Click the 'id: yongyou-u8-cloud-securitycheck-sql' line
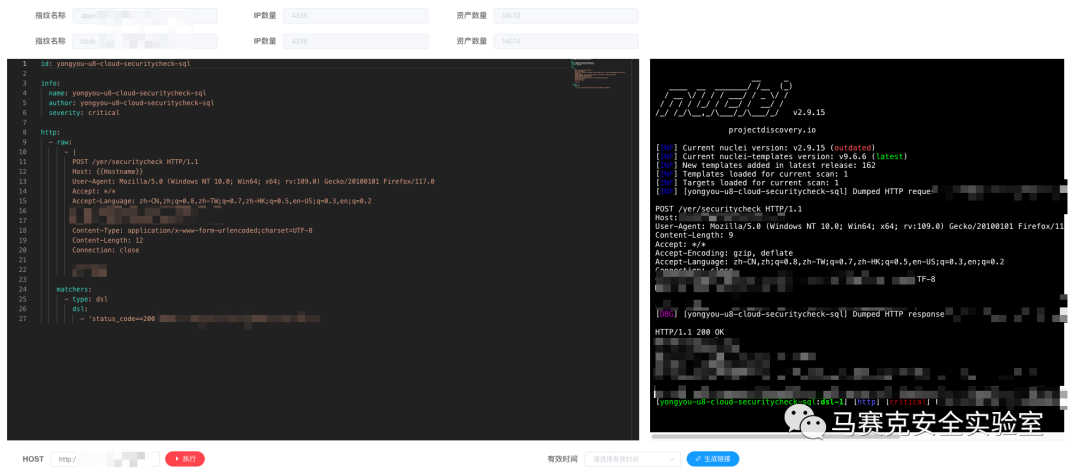 pyautogui.click(x=116, y=63)
